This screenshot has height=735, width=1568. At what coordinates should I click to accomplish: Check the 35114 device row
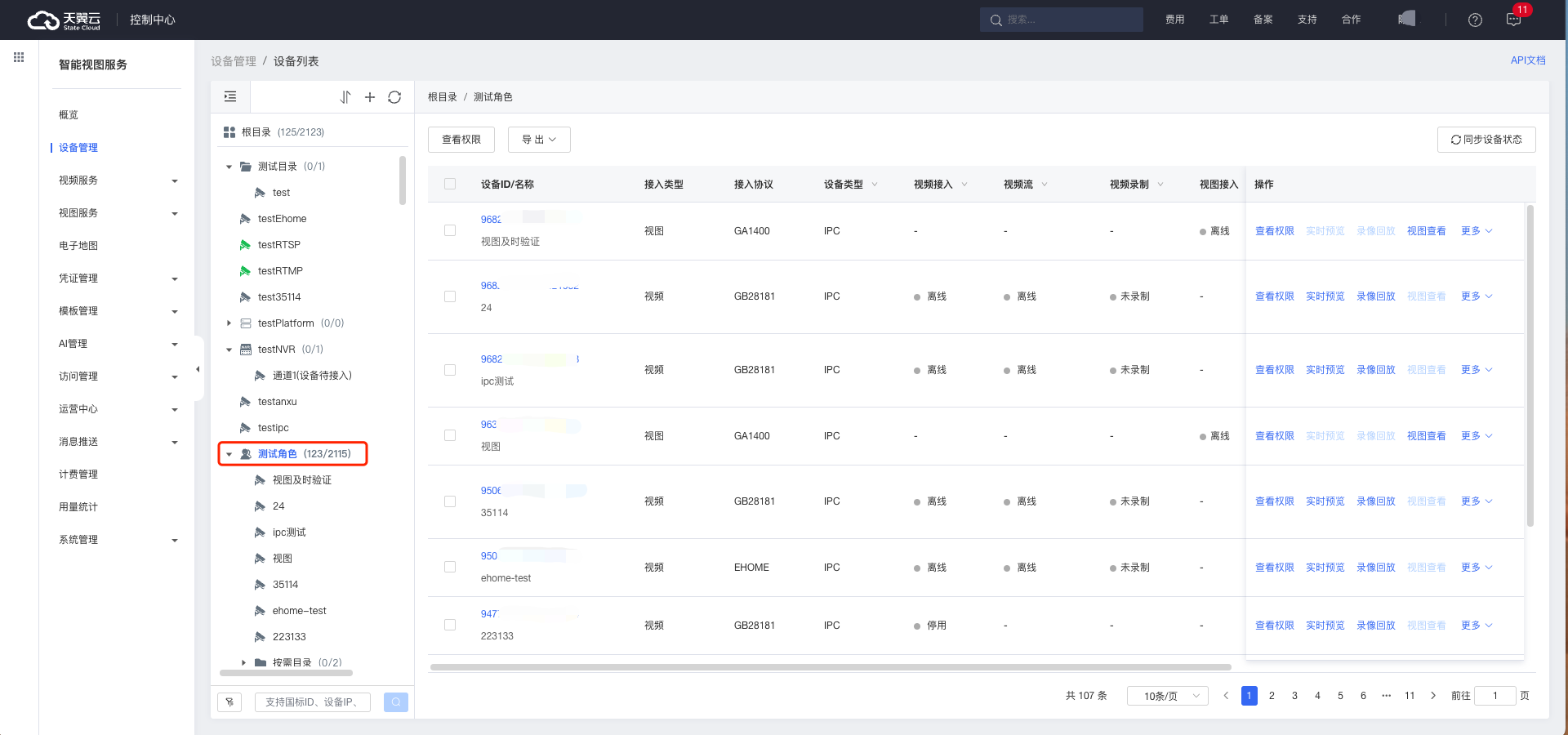pos(450,501)
